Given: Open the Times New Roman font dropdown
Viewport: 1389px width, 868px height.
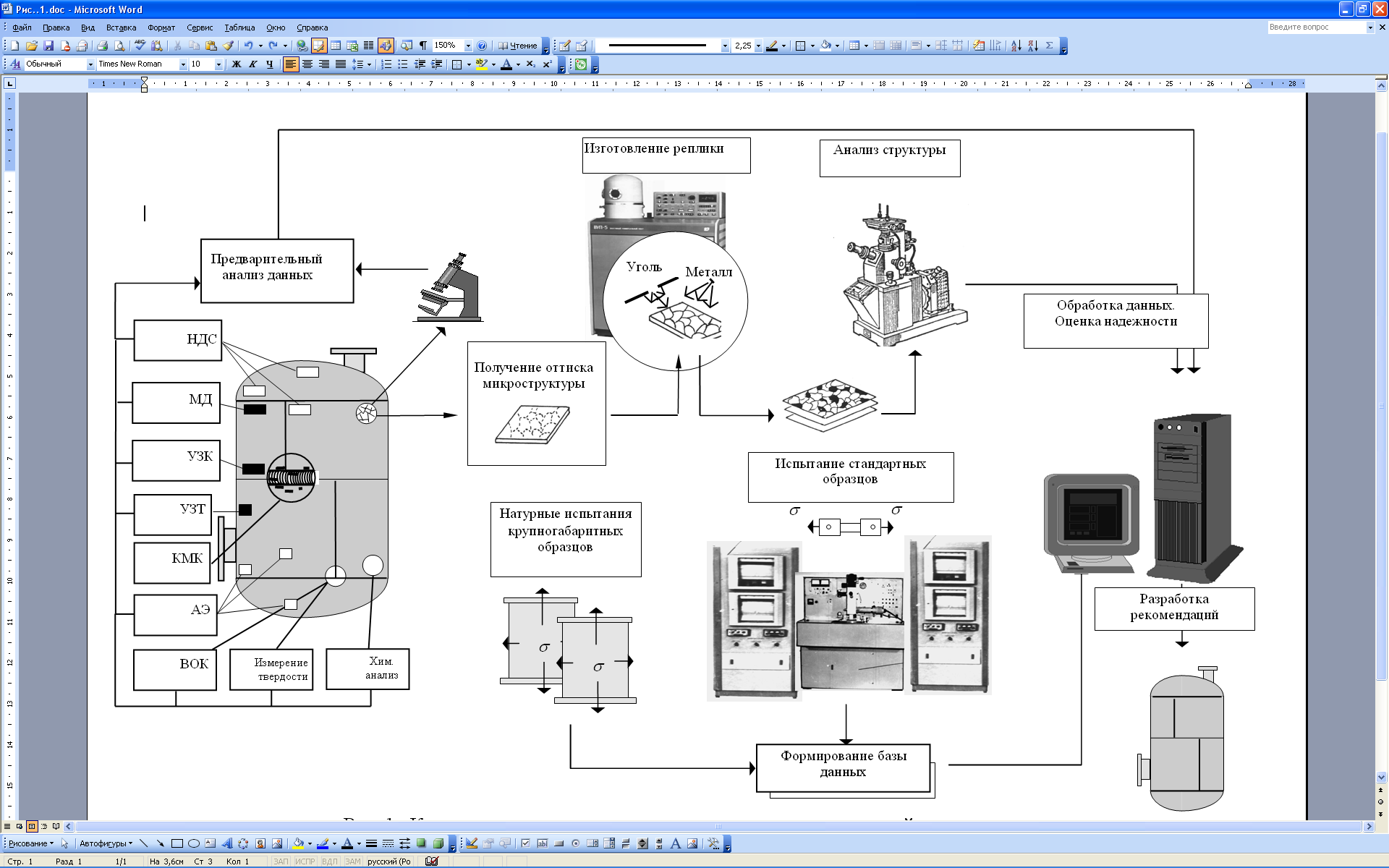Looking at the screenshot, I should coord(183,64).
